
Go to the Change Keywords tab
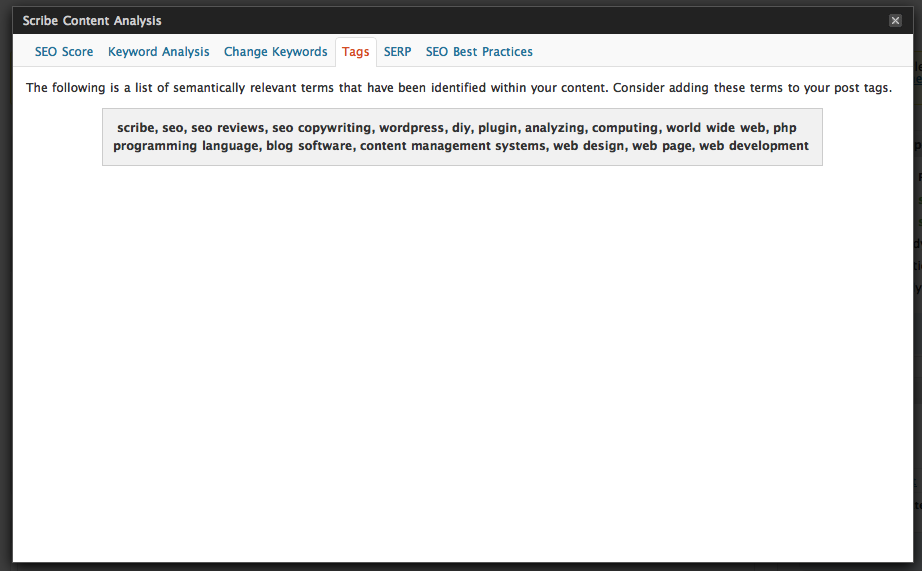click(275, 52)
